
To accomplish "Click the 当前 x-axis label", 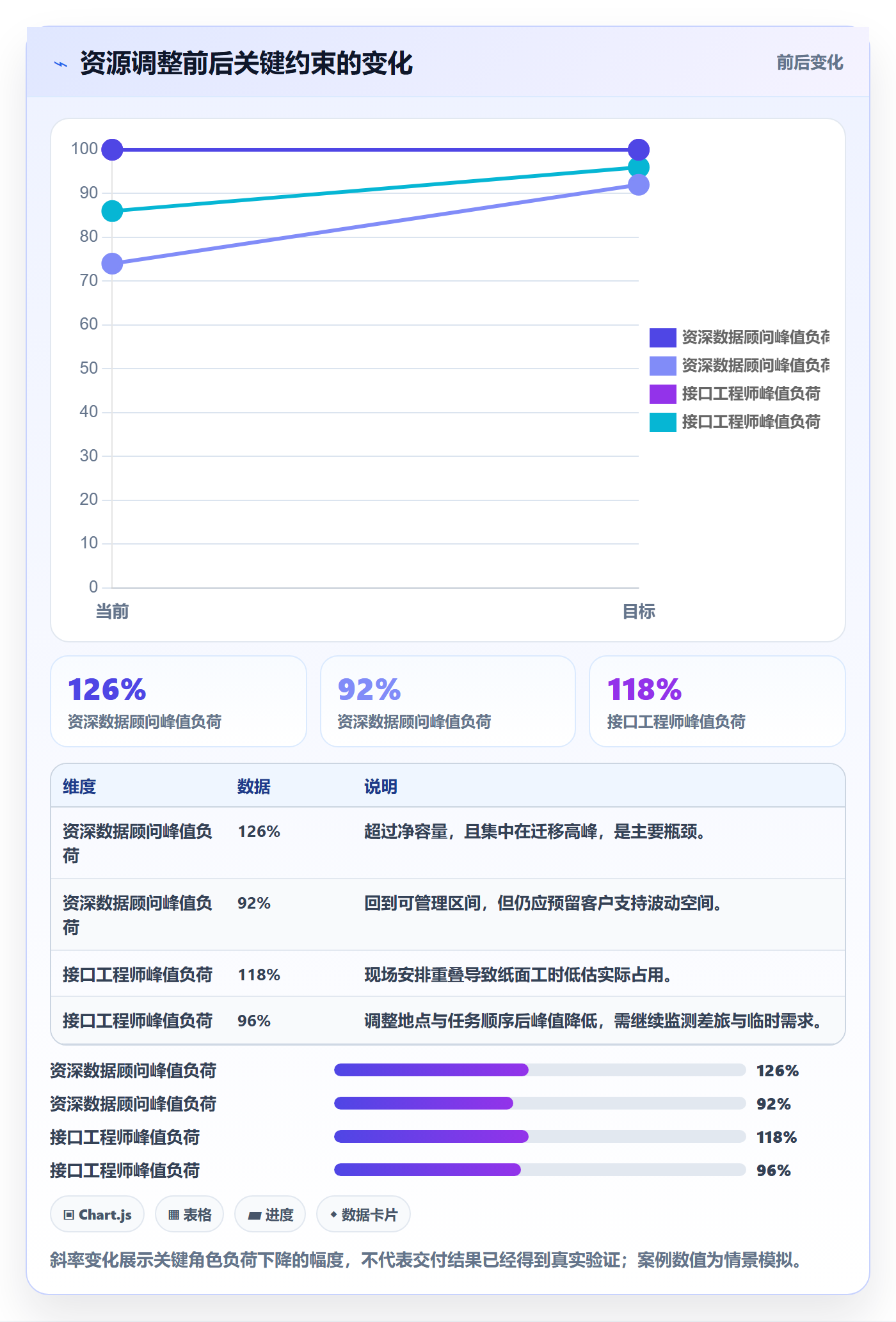I will click(x=112, y=612).
